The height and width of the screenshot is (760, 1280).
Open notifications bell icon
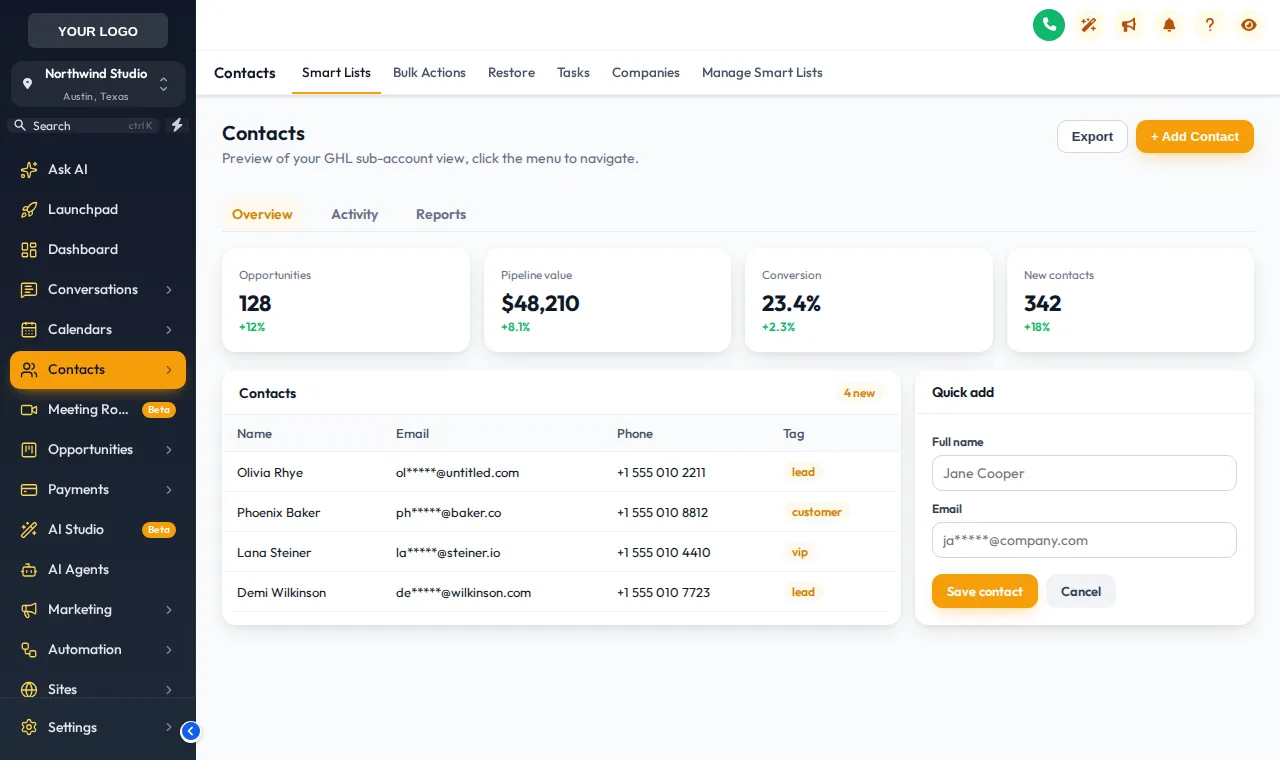[1169, 25]
